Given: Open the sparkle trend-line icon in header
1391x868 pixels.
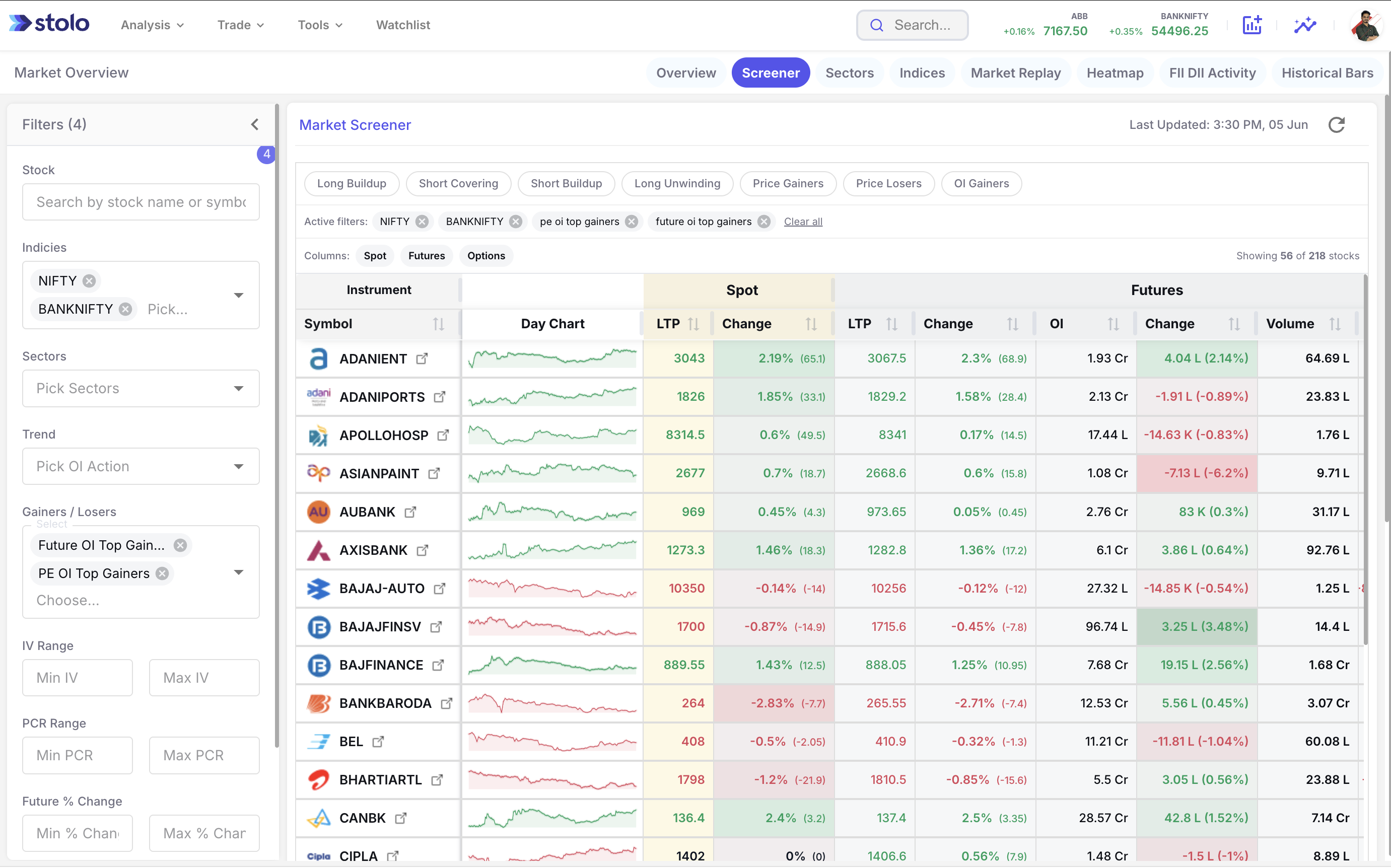Looking at the screenshot, I should click(x=1305, y=25).
